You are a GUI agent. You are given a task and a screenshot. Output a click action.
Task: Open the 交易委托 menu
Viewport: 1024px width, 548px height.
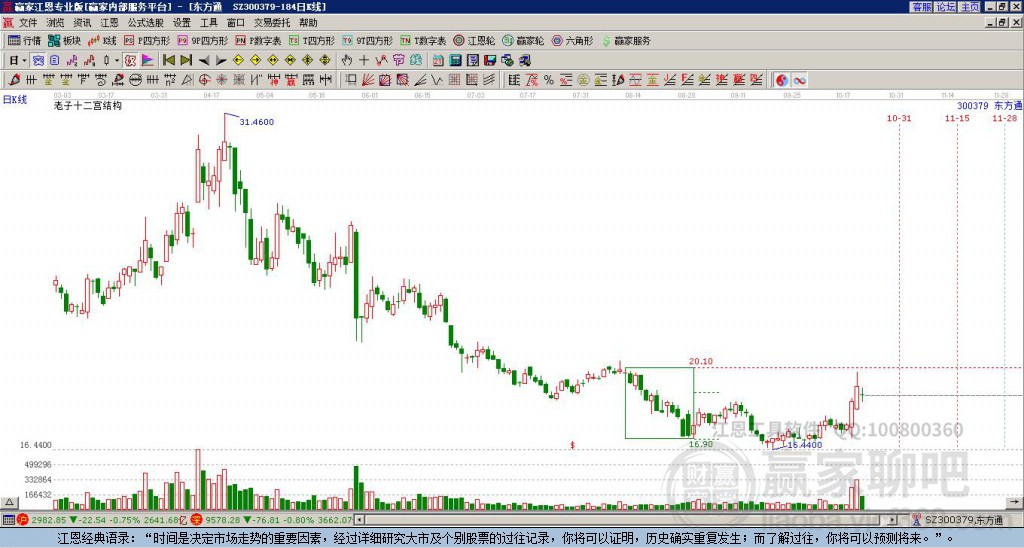click(272, 23)
